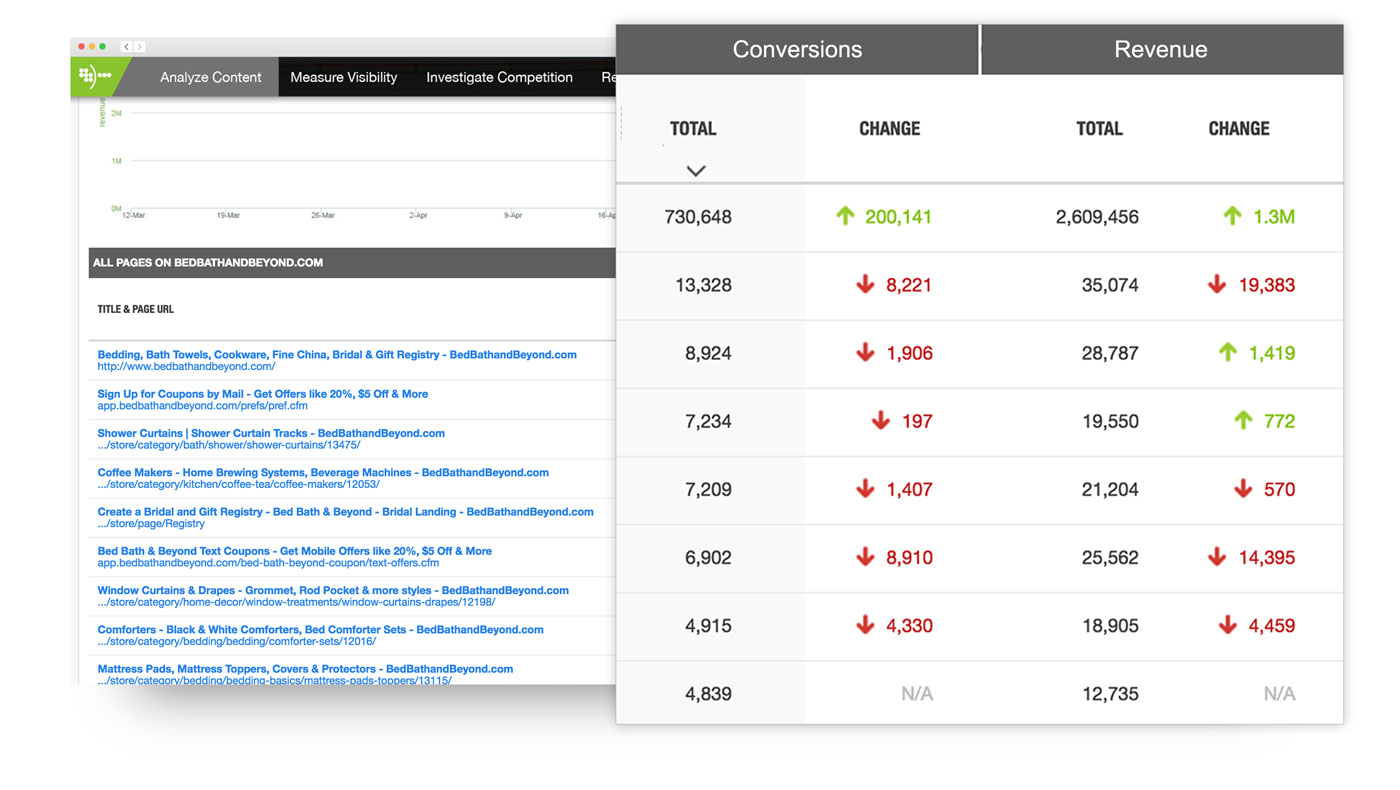
Task: Click the Conversions CHANGE column header
Action: click(890, 129)
